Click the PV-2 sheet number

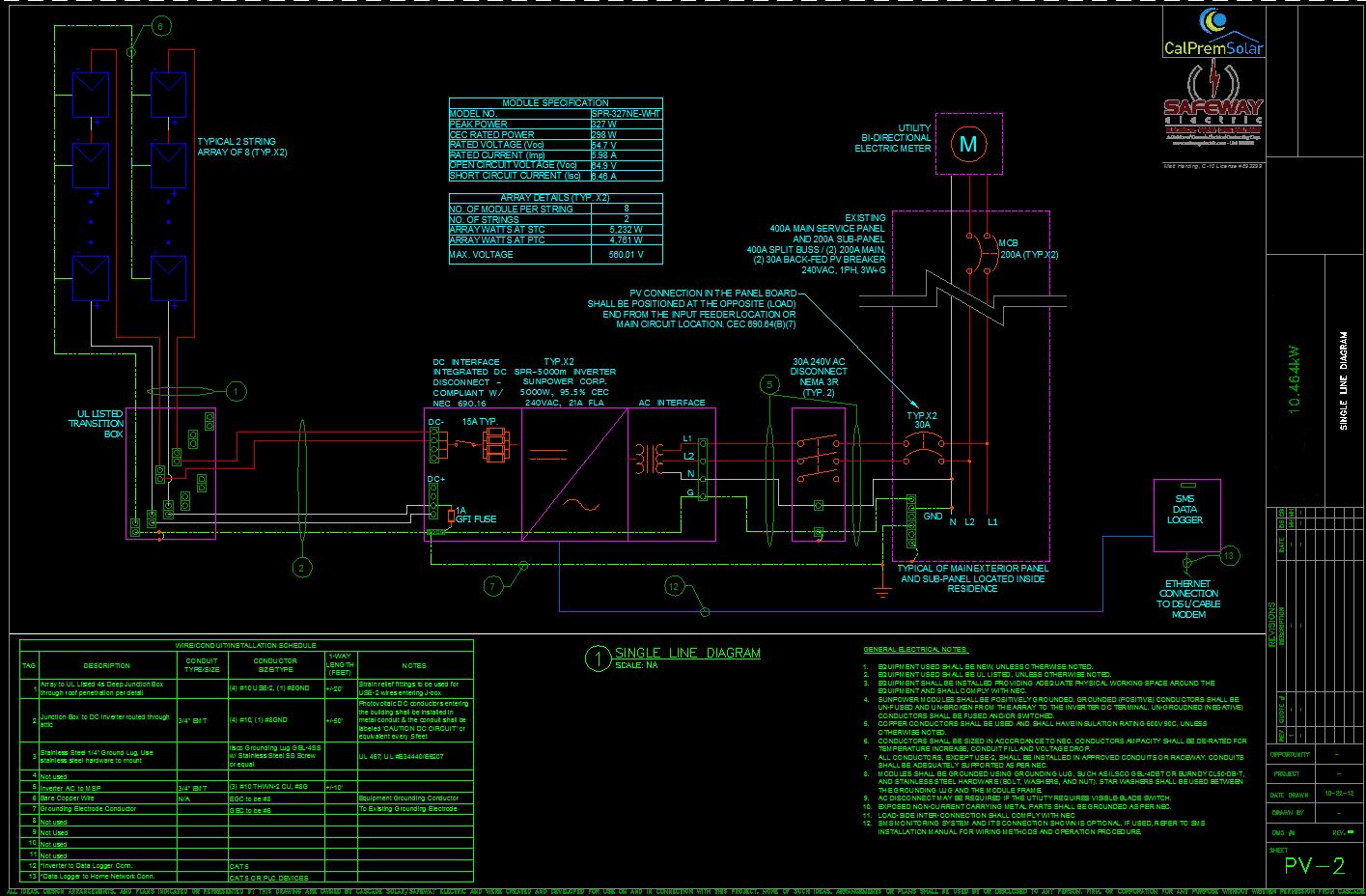point(1314,866)
